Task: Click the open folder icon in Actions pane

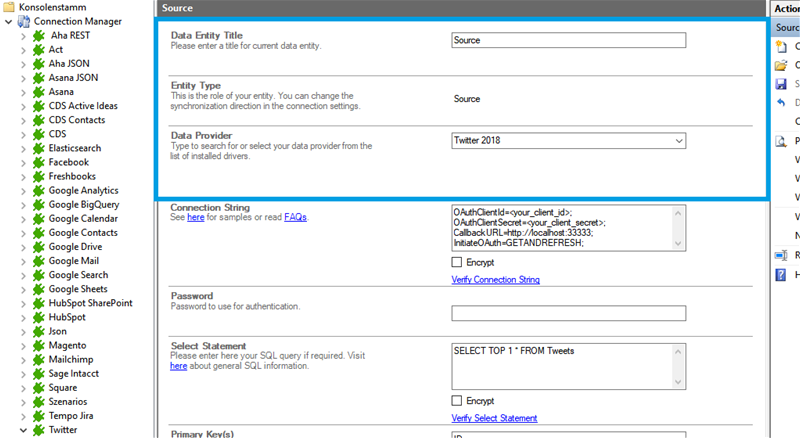Action: click(782, 65)
